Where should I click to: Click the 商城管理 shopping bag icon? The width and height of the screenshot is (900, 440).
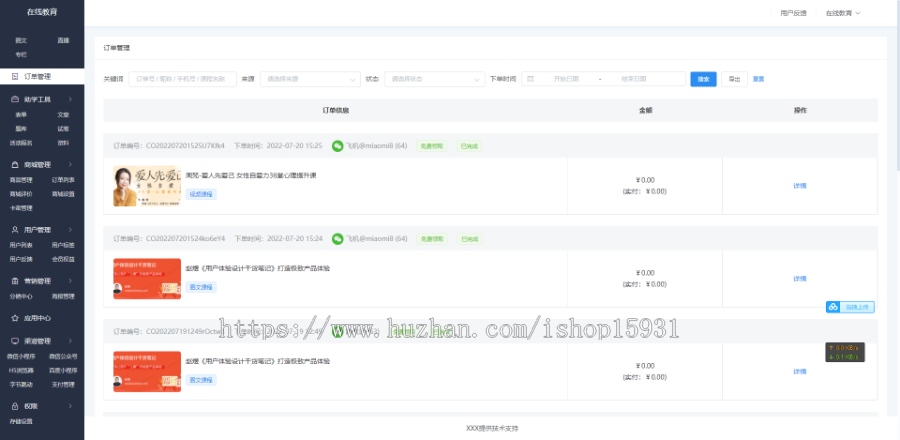click(15, 165)
